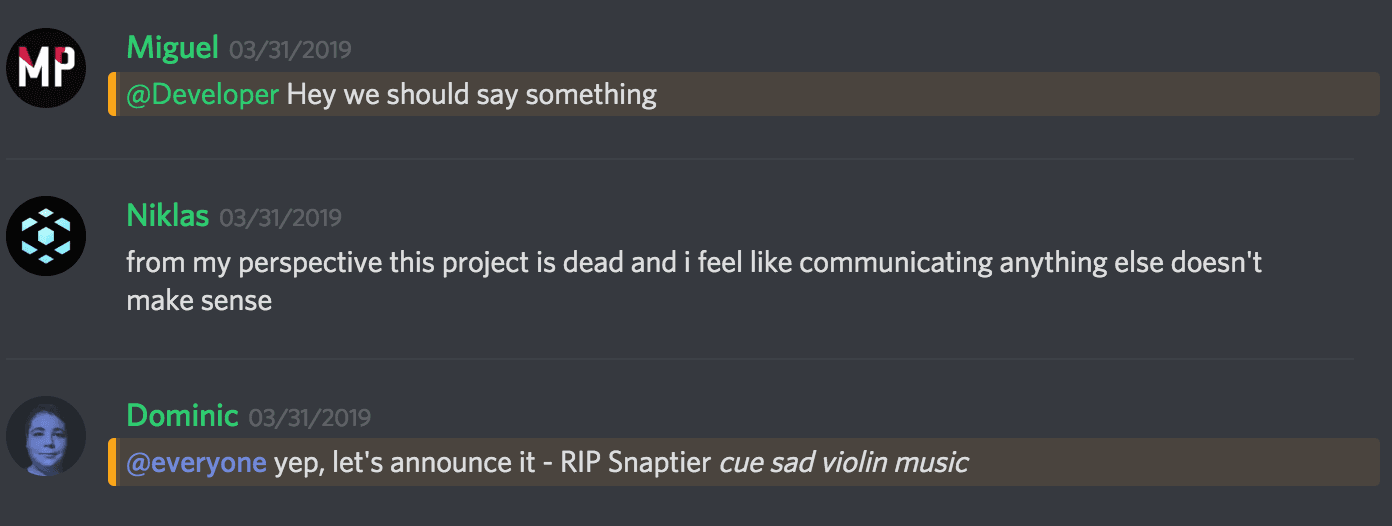Click the "make sense" line of Niklas's message
This screenshot has width=1392, height=526.
click(199, 300)
